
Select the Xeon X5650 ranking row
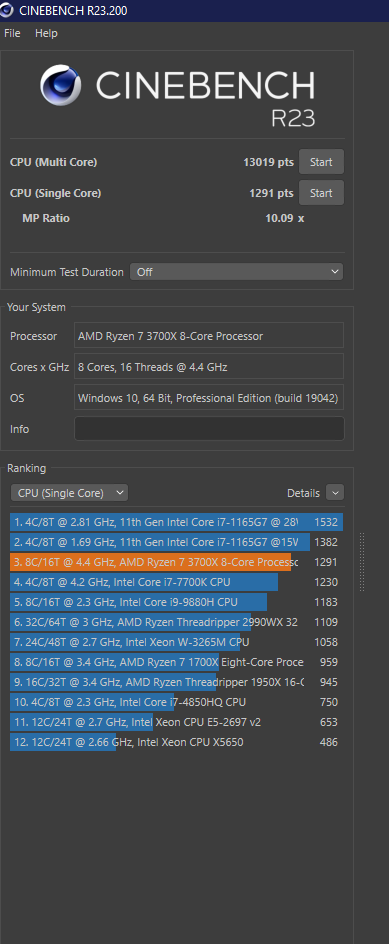tap(176, 742)
